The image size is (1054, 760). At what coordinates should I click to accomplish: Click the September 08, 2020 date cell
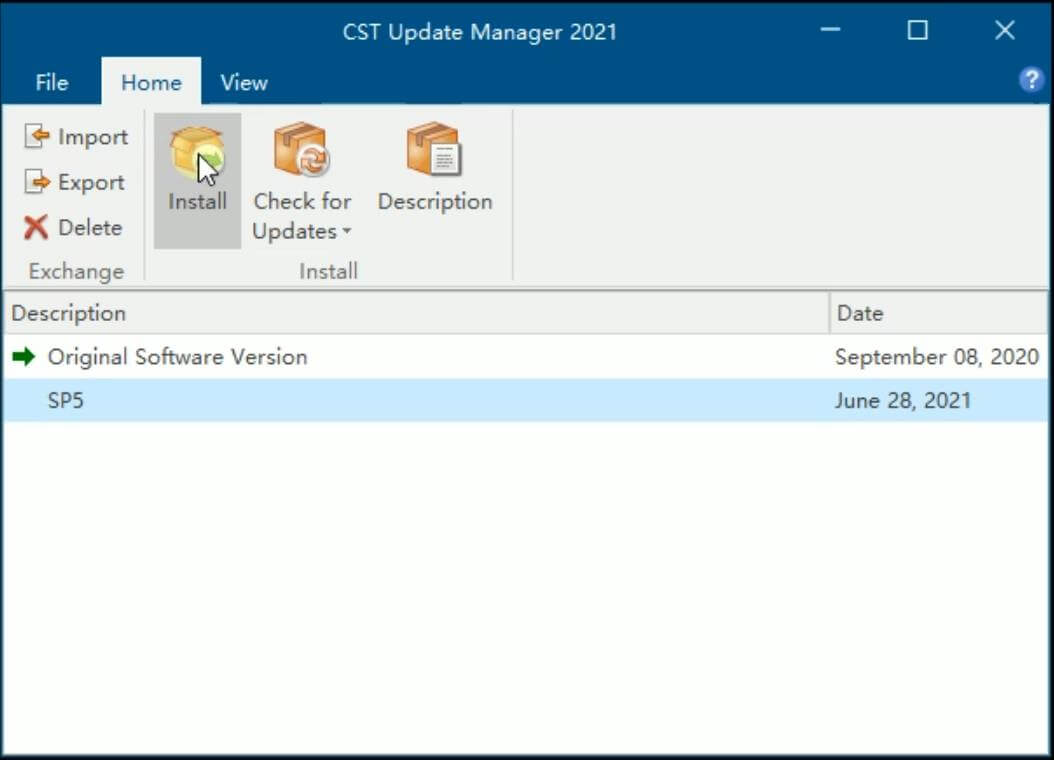click(936, 357)
